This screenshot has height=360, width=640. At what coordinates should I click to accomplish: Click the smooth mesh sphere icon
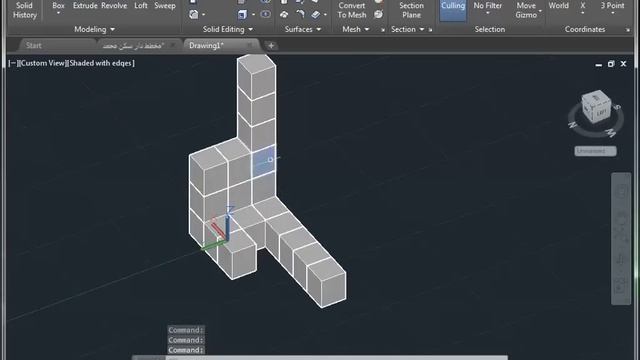[378, 14]
